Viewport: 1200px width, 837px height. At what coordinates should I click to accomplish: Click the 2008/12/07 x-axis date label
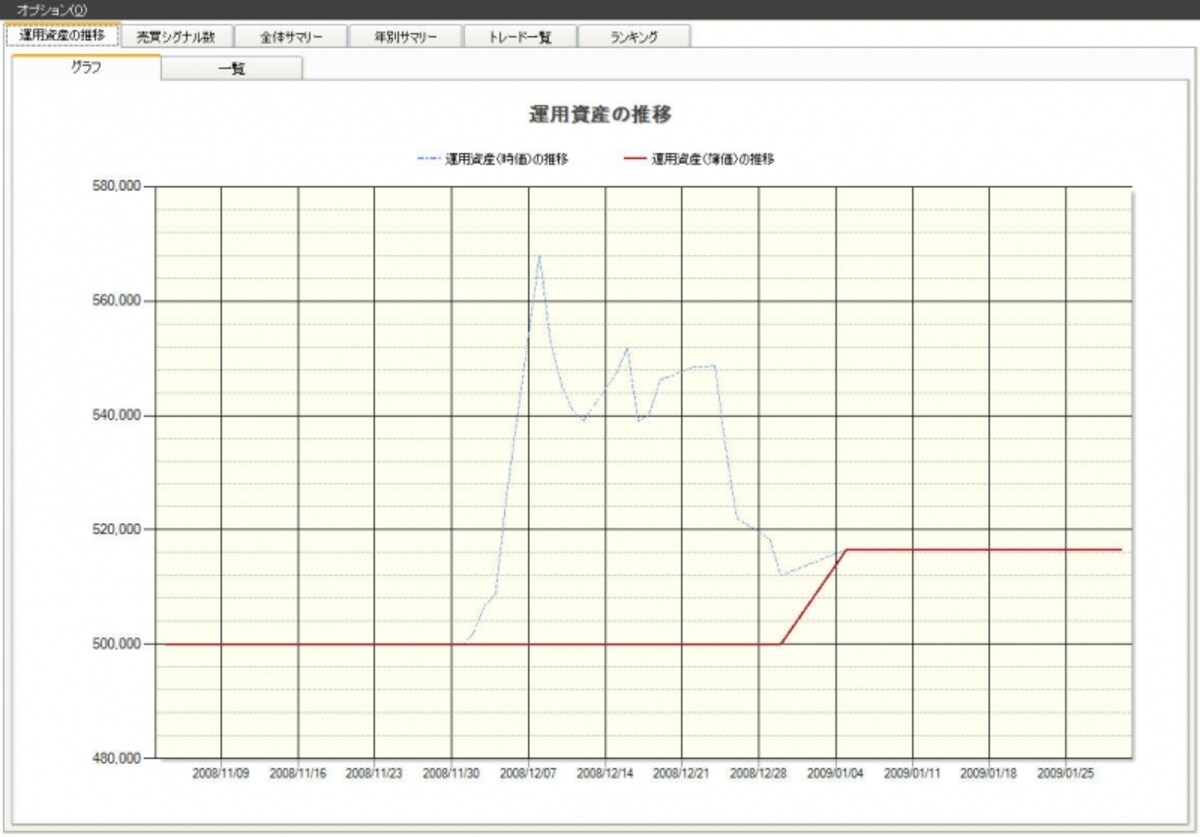coord(529,774)
